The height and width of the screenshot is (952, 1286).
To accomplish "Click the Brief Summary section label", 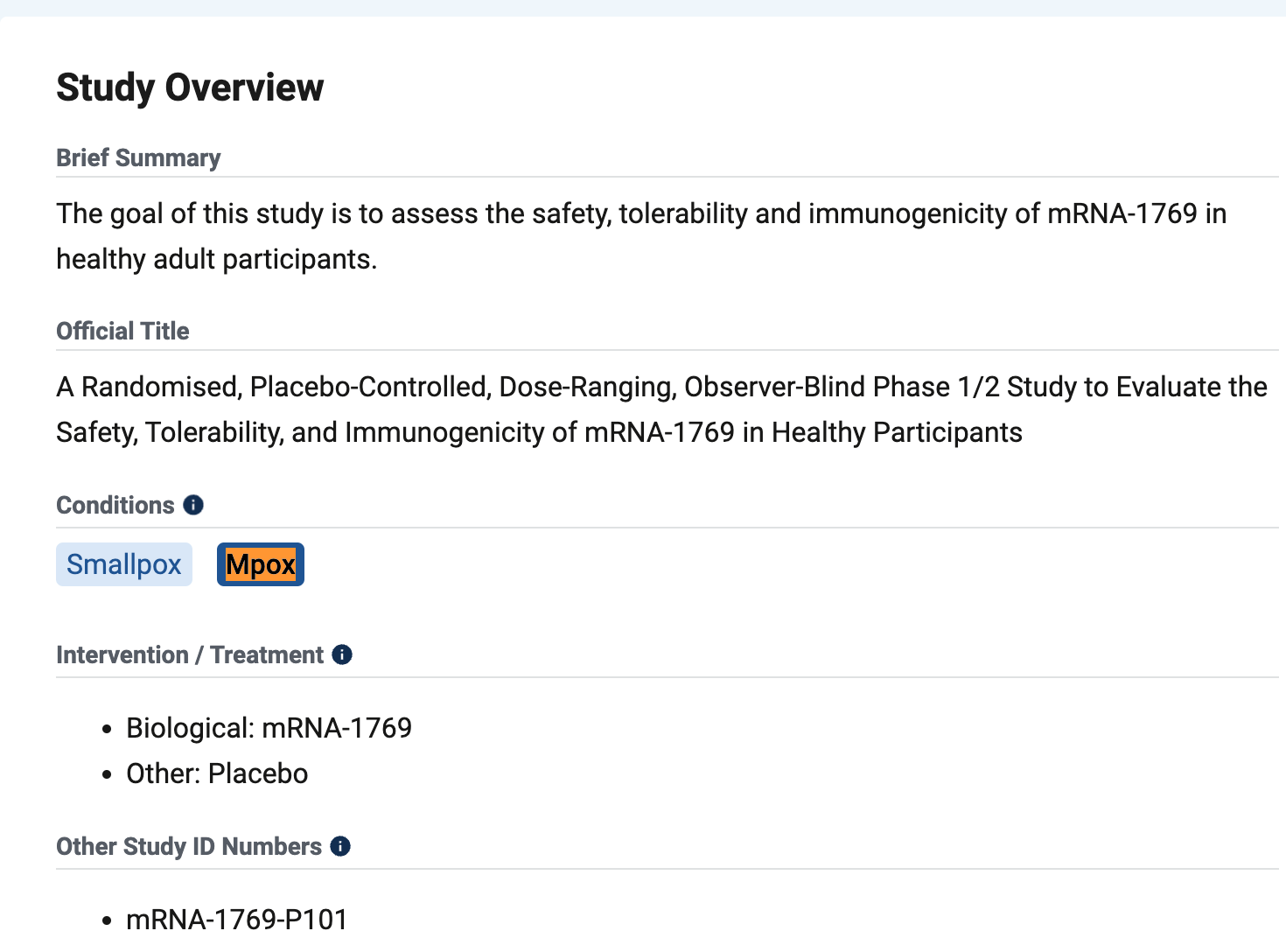I will (138, 157).
